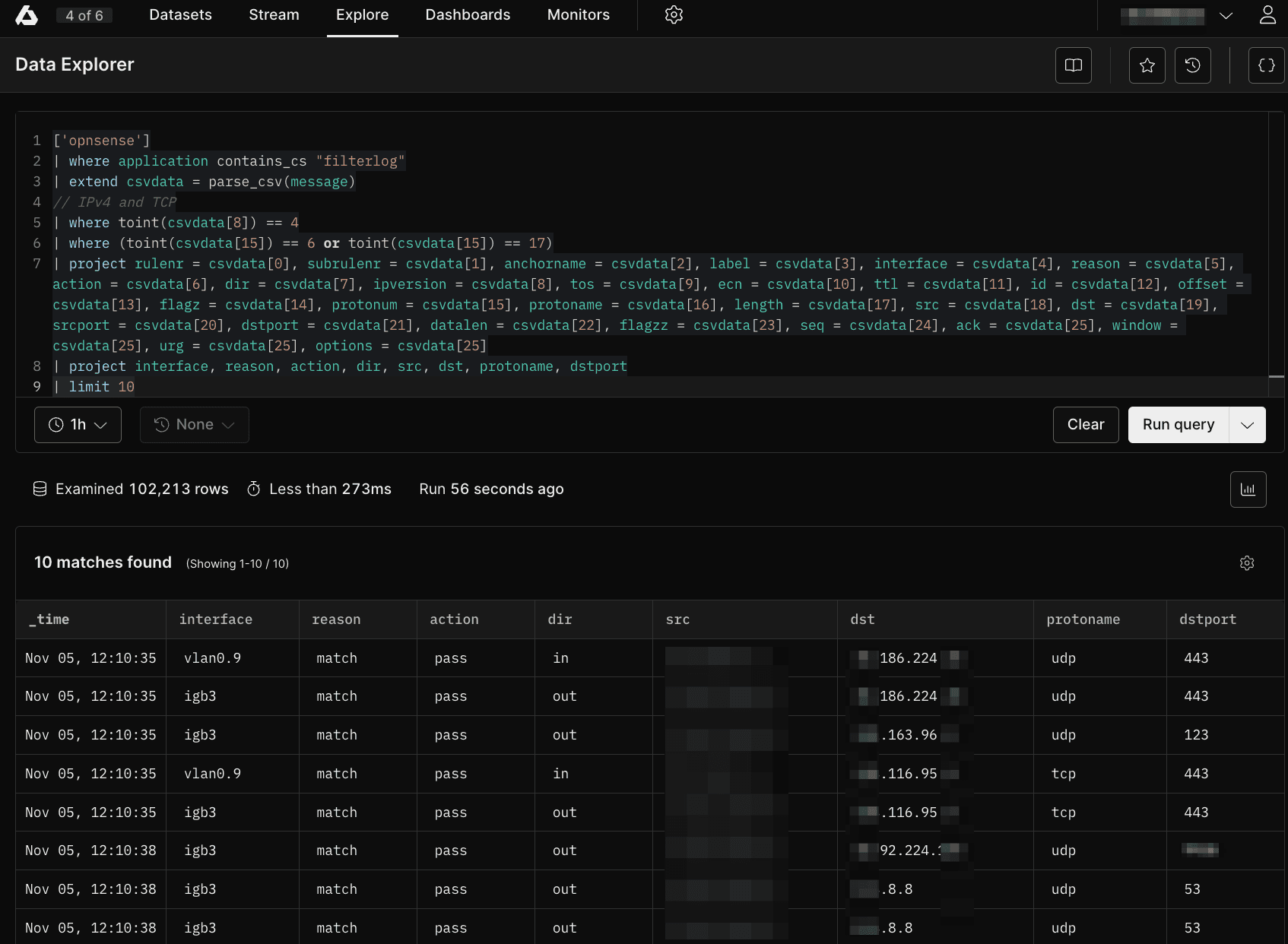The height and width of the screenshot is (944, 1288).
Task: Open the 1h time range dropdown
Action: [x=78, y=424]
